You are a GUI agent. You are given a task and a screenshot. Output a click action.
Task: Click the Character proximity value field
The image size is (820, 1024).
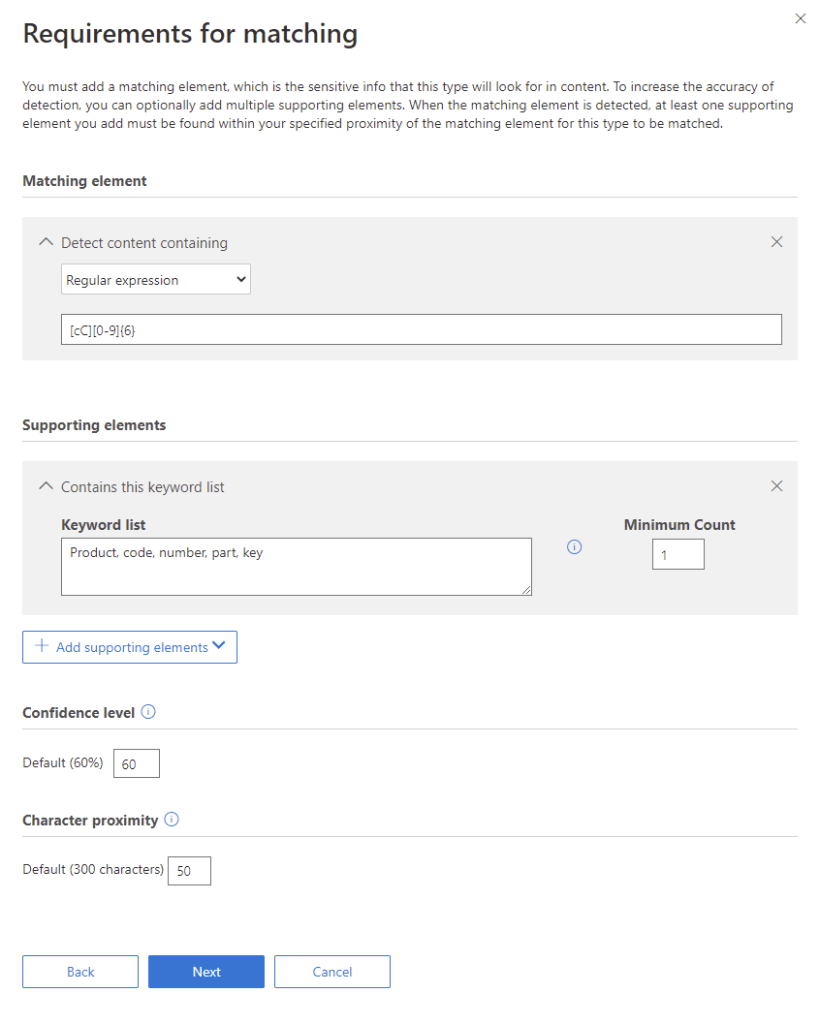point(189,871)
